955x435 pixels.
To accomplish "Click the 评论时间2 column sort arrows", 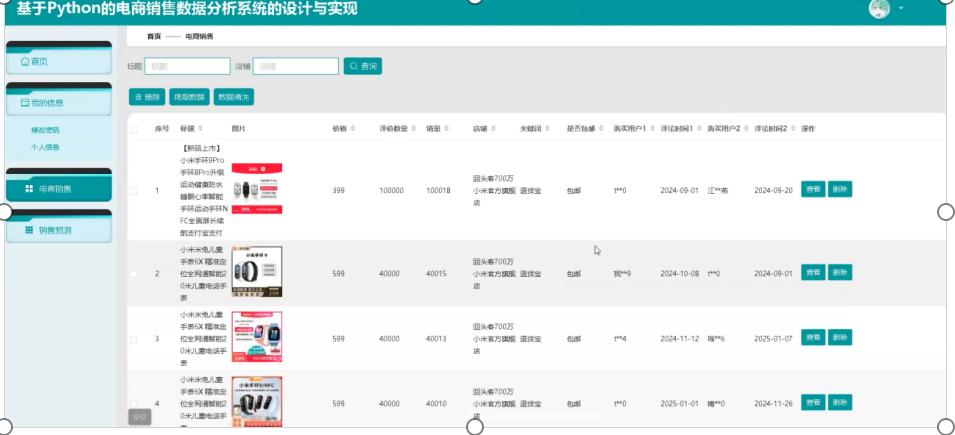I will pos(794,129).
